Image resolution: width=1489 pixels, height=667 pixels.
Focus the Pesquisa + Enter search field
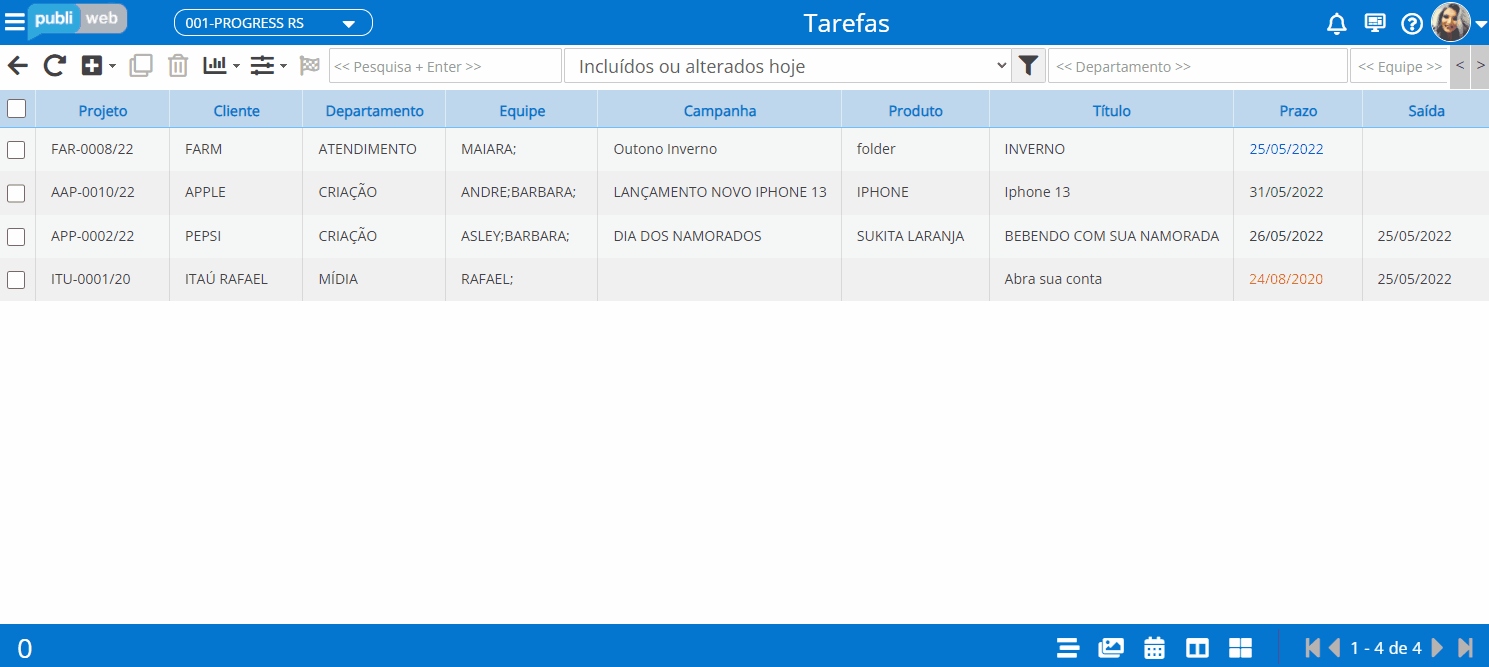point(445,66)
